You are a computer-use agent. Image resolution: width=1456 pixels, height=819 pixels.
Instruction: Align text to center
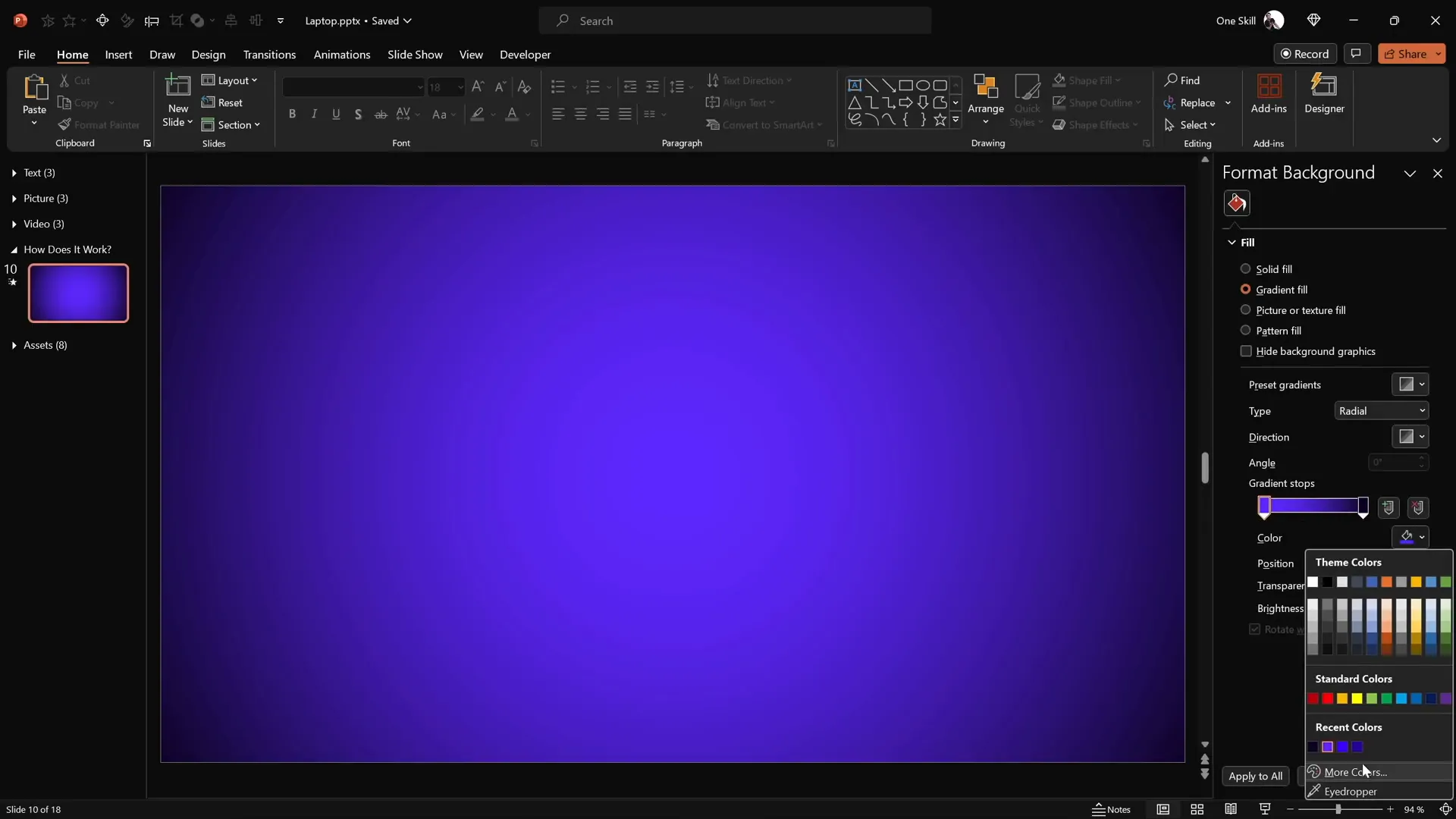580,114
